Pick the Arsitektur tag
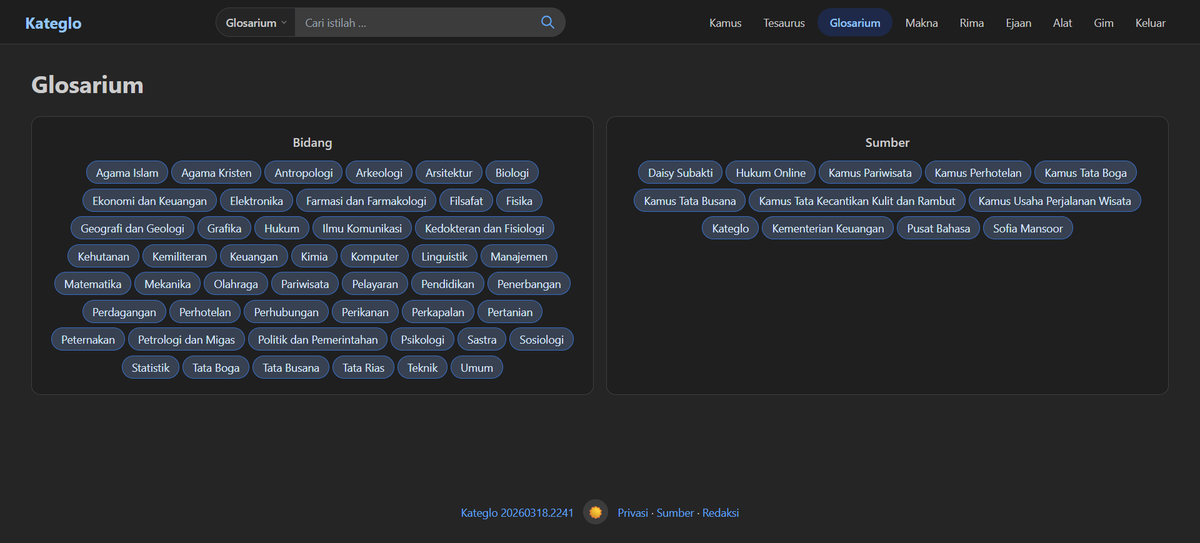The width and height of the screenshot is (1200, 543). point(449,173)
